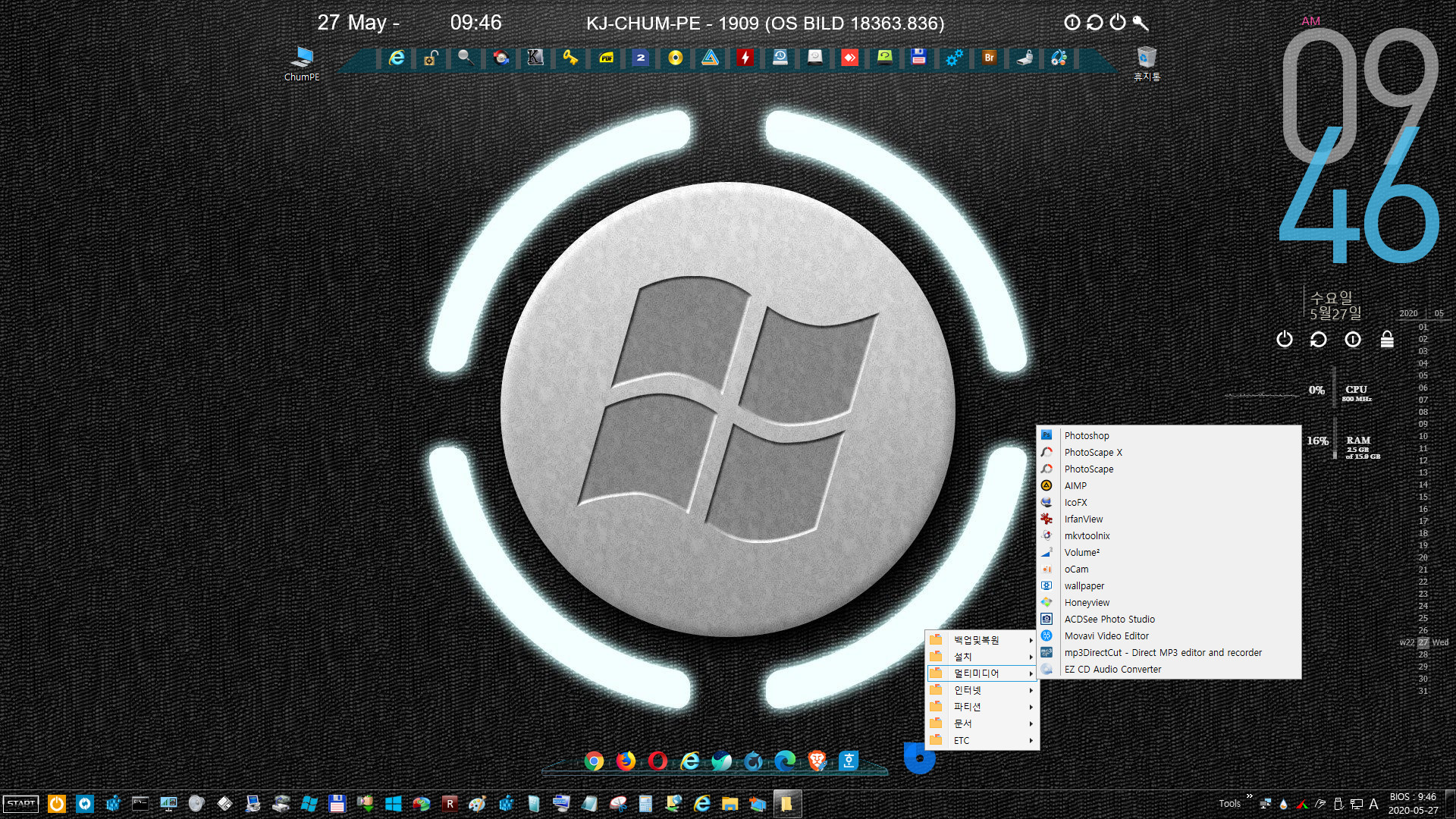This screenshot has width=1456, height=819.
Task: Expand the Tools toolbar overflow chevron
Action: [1249, 795]
